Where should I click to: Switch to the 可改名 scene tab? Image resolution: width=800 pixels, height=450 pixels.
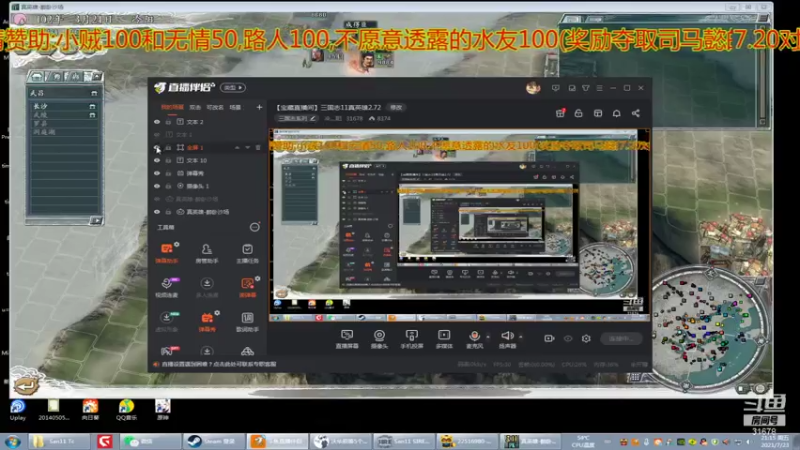point(215,108)
